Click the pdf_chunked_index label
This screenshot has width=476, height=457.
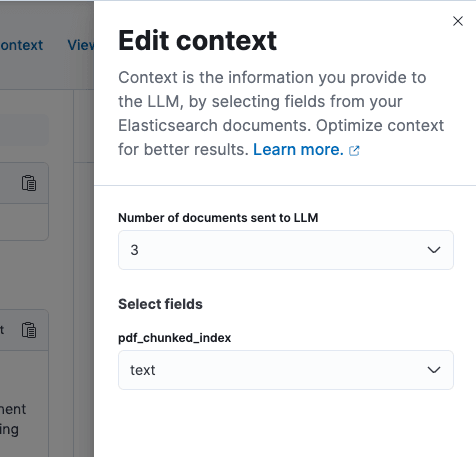coord(174,338)
